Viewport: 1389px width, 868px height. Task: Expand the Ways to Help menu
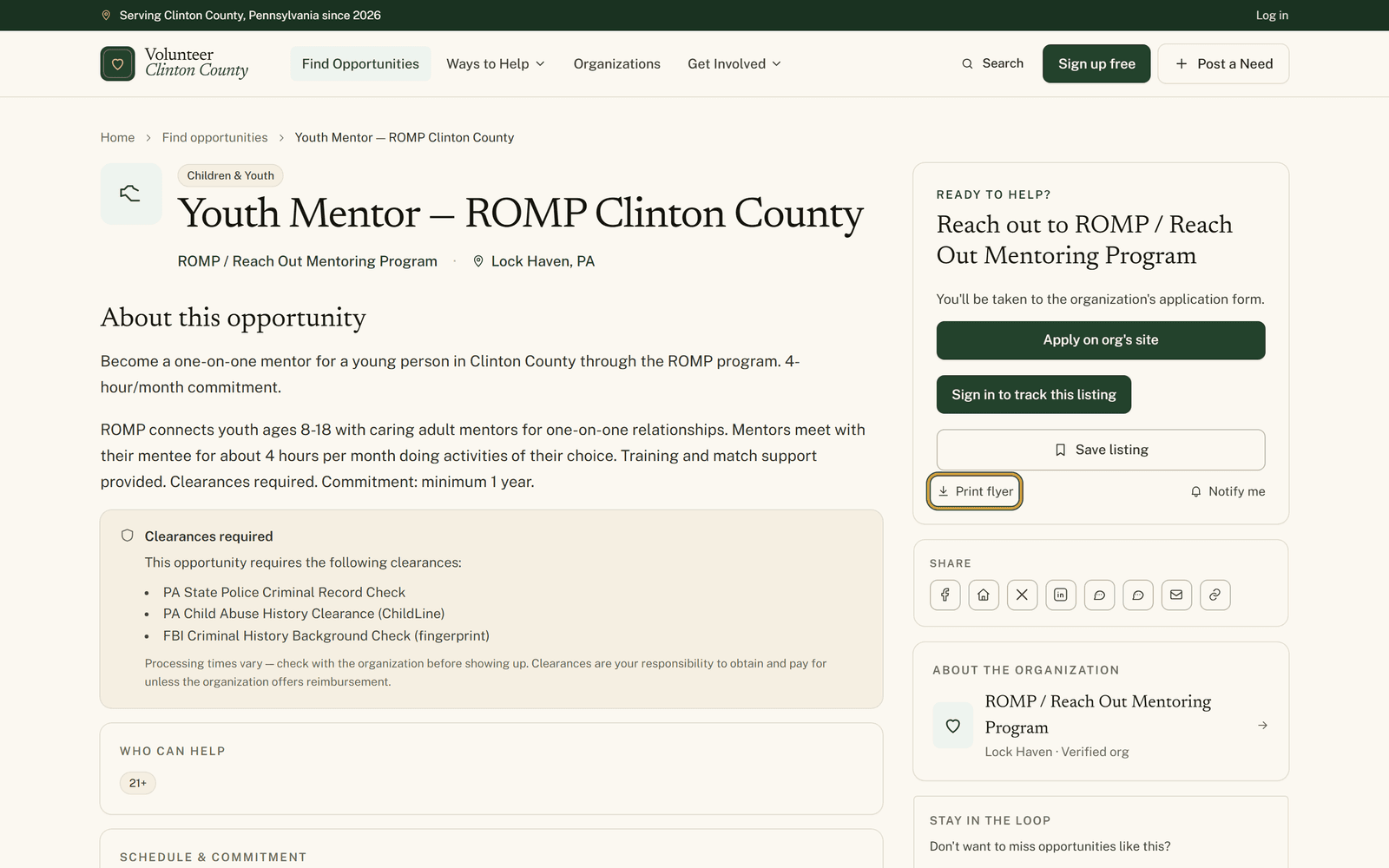tap(496, 63)
